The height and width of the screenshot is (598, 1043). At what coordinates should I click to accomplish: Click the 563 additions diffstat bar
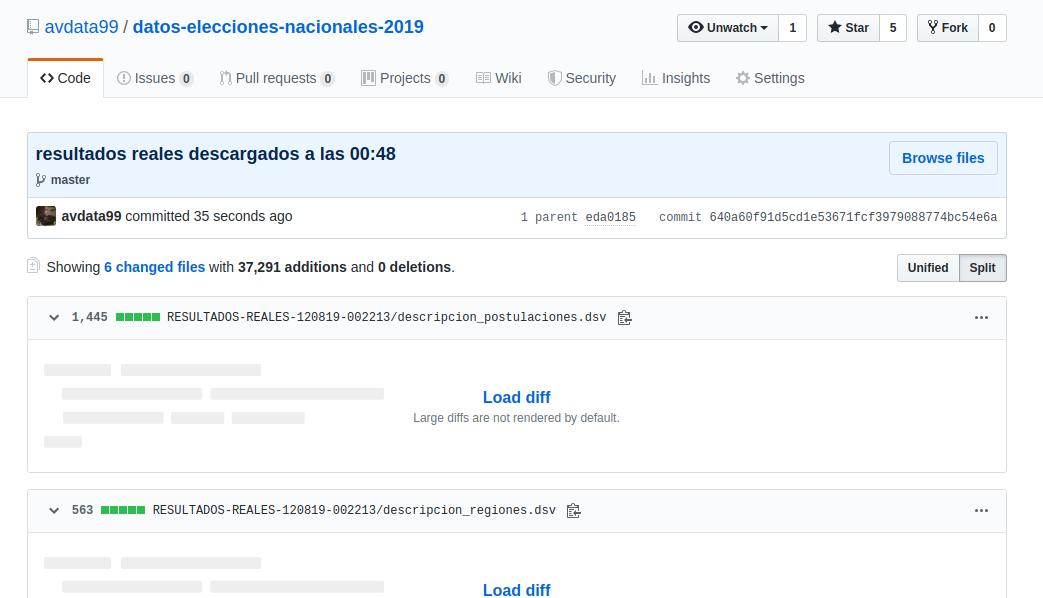(x=123, y=510)
